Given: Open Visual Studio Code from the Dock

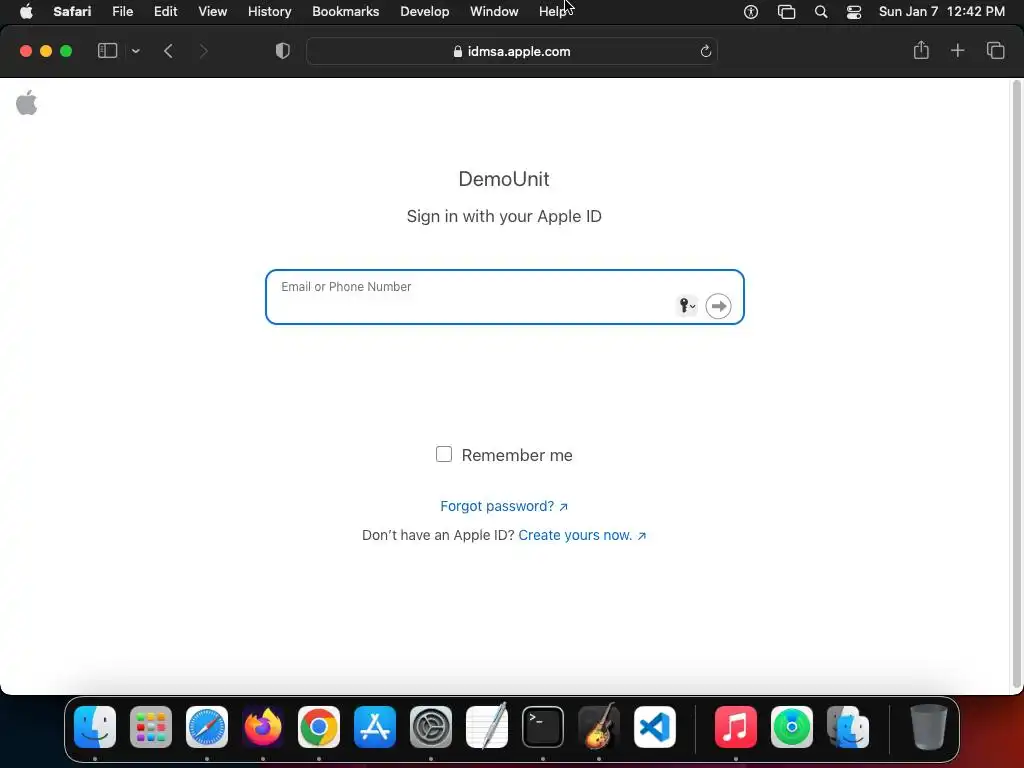Looking at the screenshot, I should click(655, 727).
